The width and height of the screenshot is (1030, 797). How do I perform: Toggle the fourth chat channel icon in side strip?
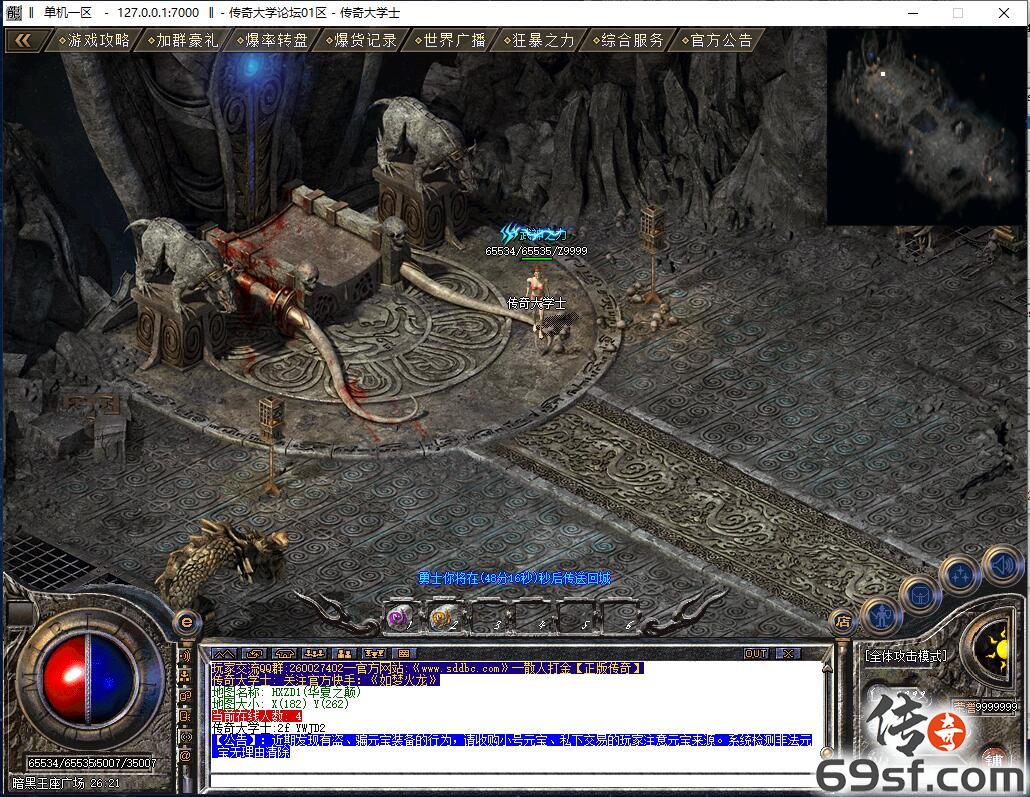point(186,716)
